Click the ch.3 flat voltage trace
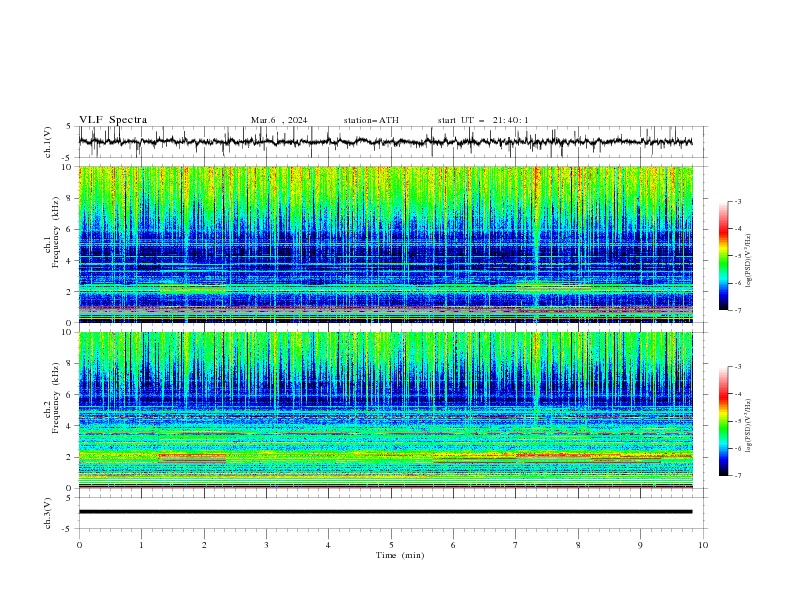Viewport: 792px width, 612px height. pyautogui.click(x=385, y=512)
